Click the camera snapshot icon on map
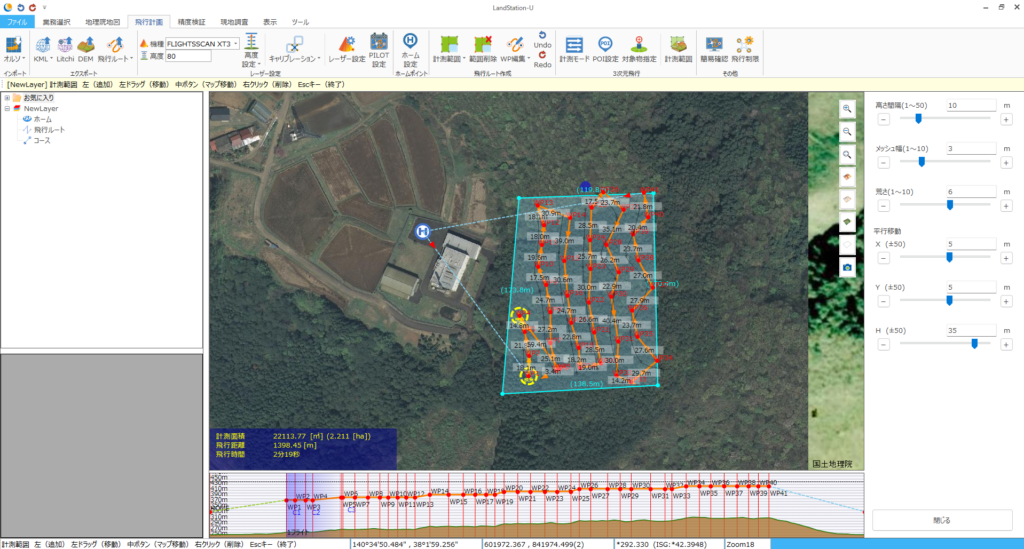Viewport: 1024px width, 549px height. (847, 267)
